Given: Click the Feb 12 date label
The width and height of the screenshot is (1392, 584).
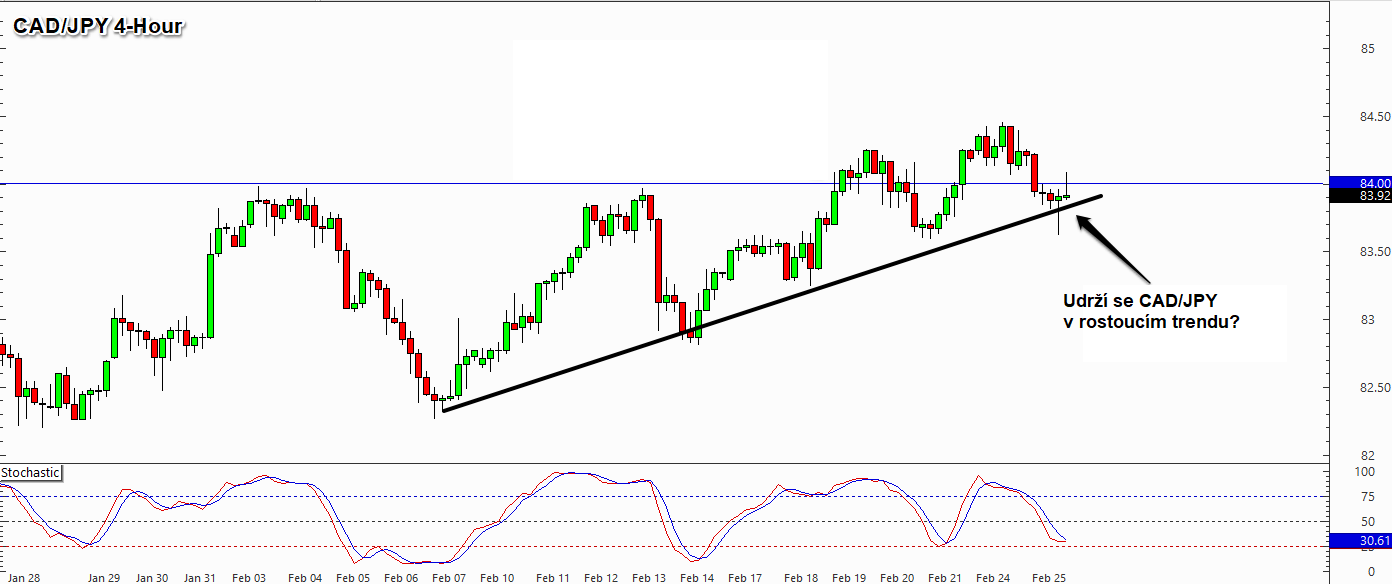Looking at the screenshot, I should click(601, 578).
